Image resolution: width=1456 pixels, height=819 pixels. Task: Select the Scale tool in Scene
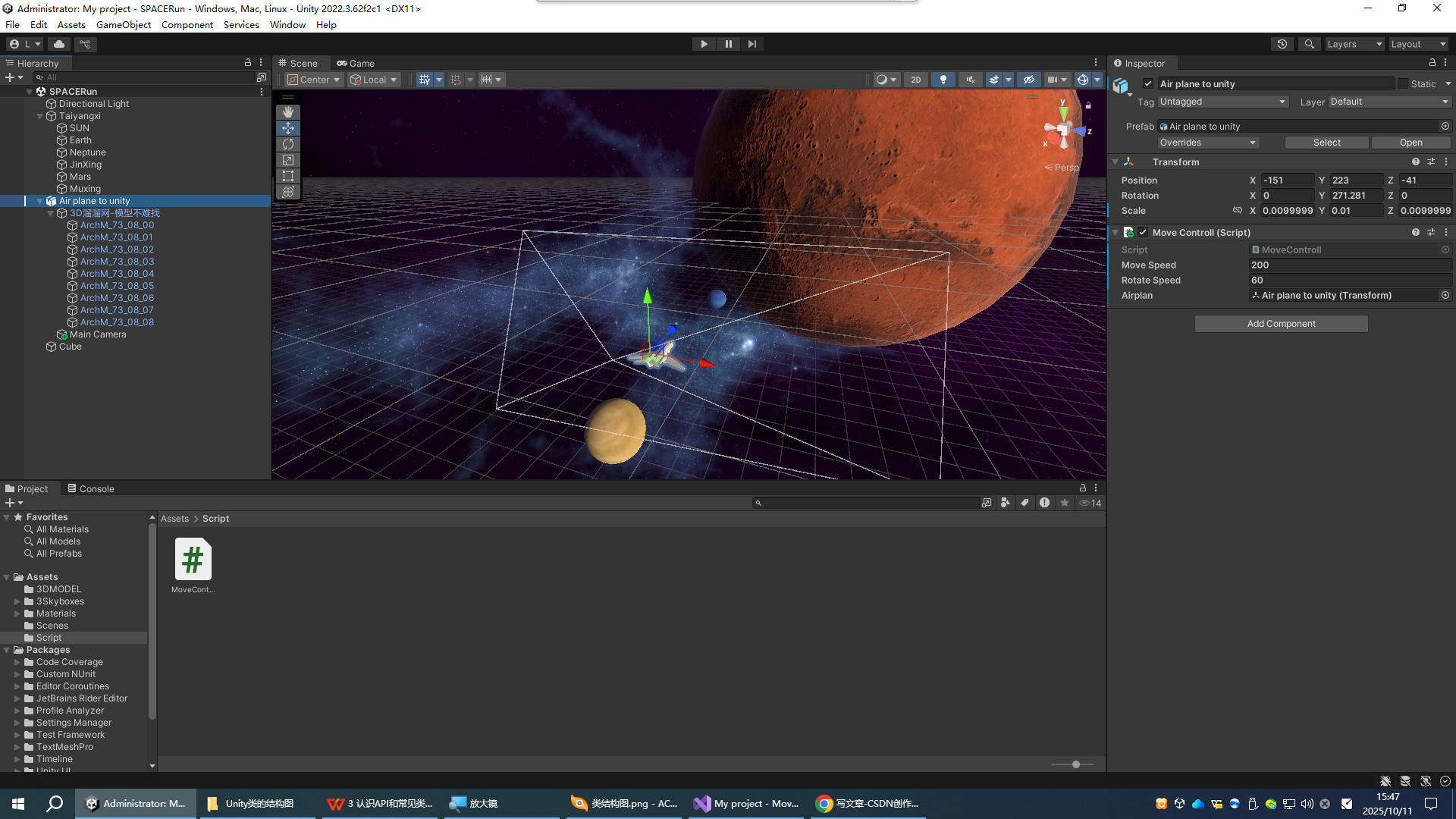(x=288, y=160)
